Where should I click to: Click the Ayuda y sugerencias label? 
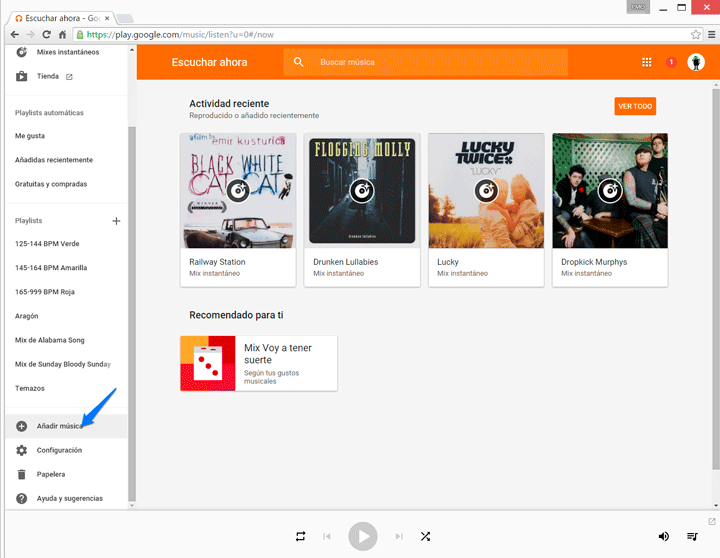pyautogui.click(x=70, y=498)
